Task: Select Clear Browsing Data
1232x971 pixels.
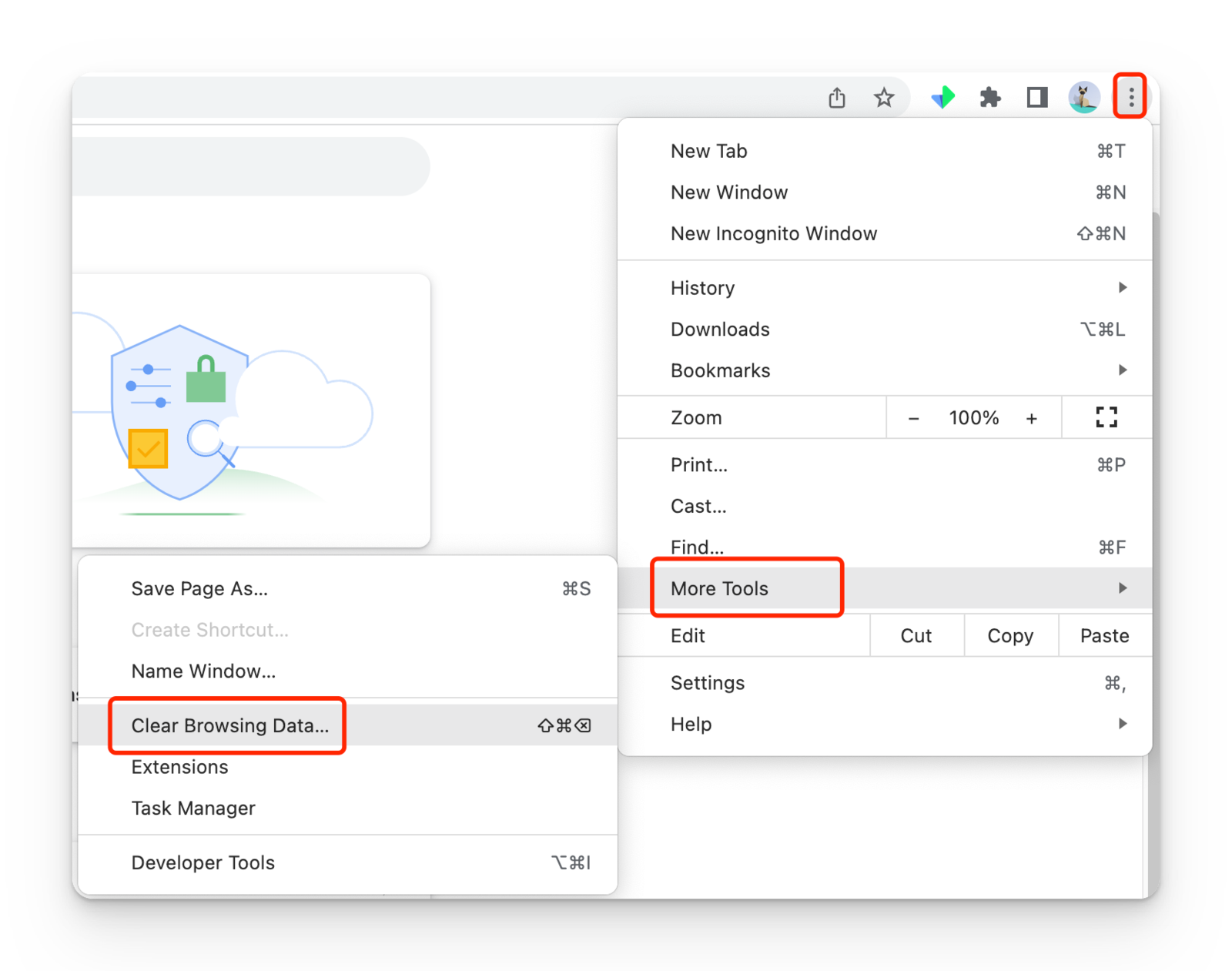Action: click(x=229, y=725)
